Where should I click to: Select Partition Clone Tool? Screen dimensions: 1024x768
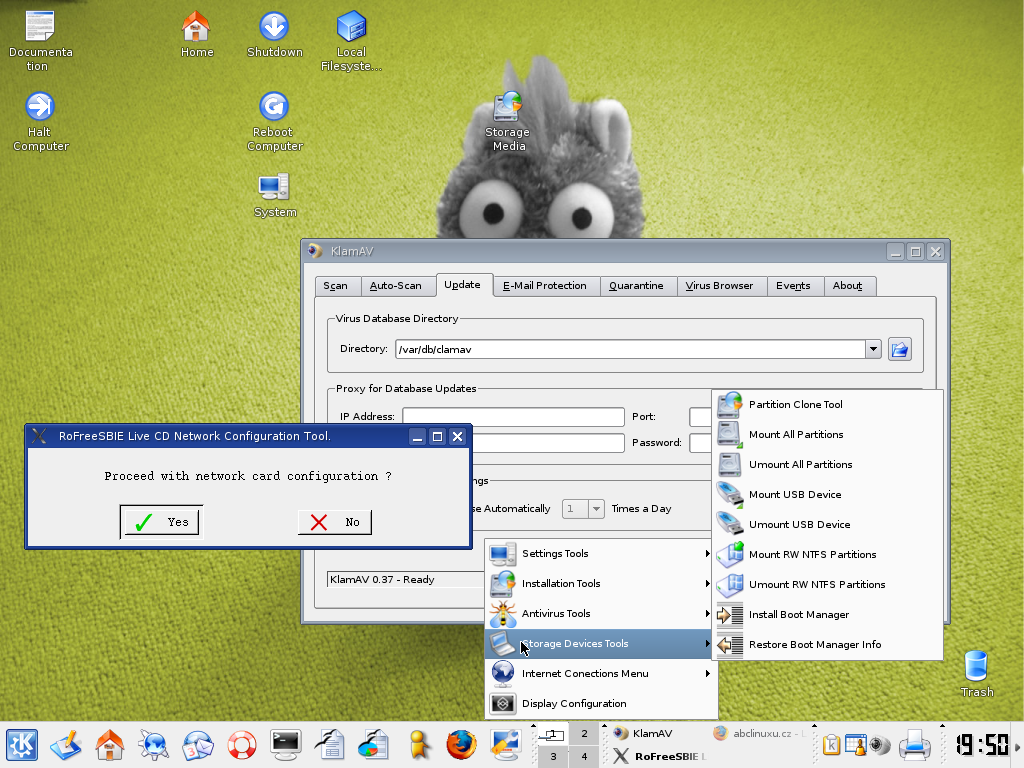[x=827, y=405]
